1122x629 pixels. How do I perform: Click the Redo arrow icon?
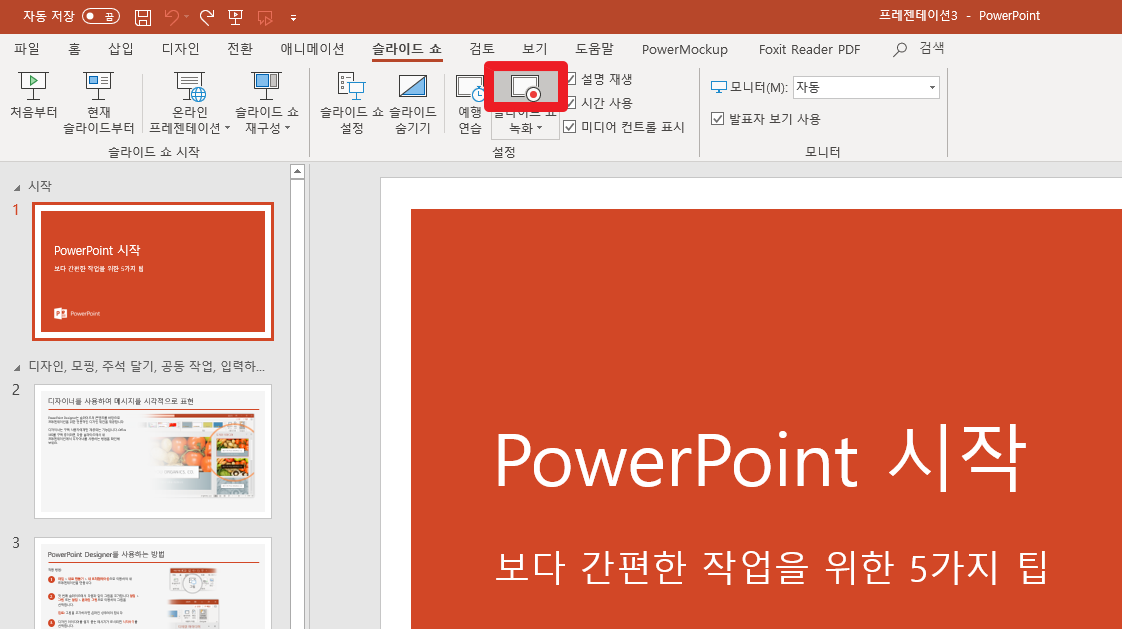click(207, 17)
